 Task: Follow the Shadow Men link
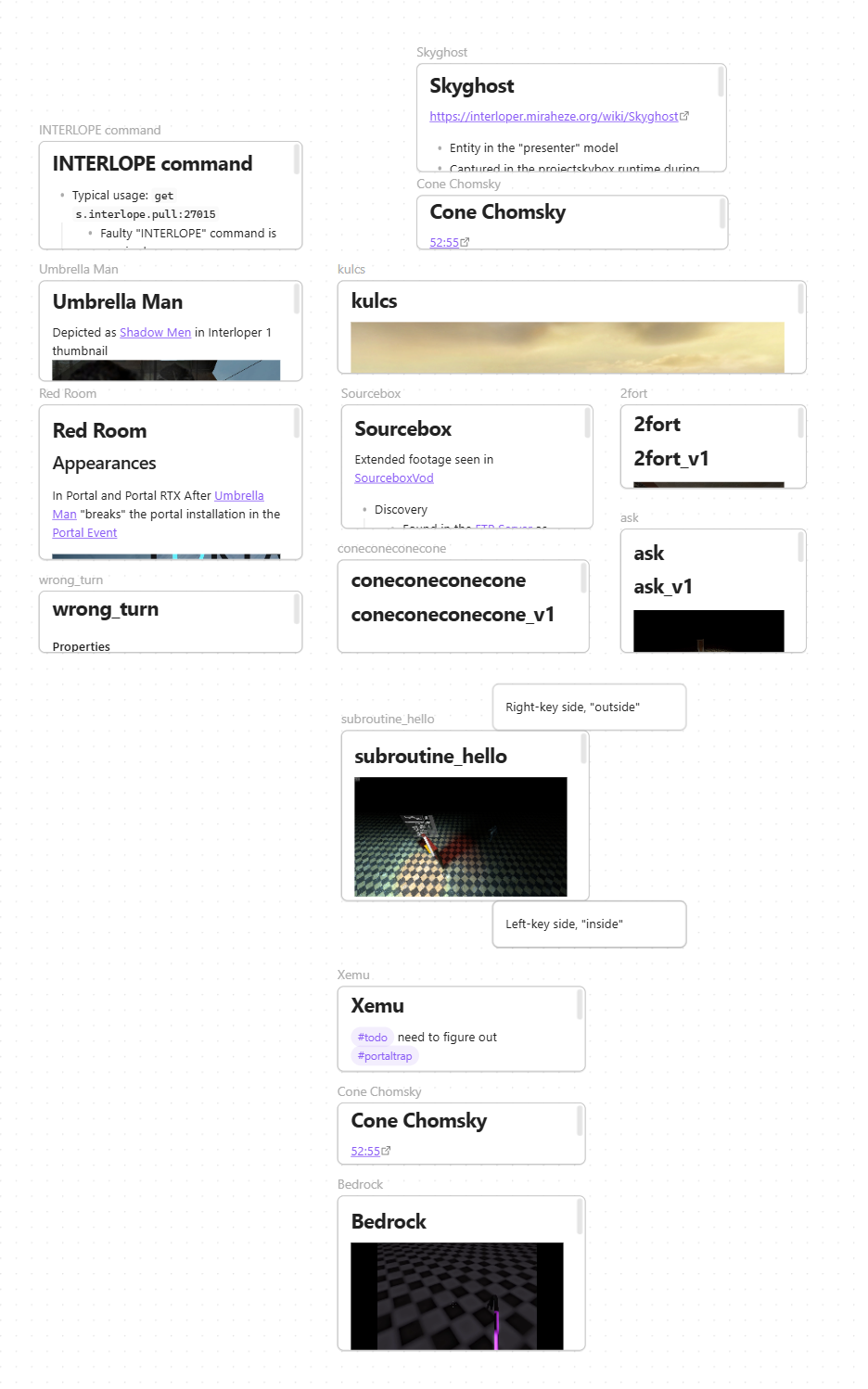tap(155, 333)
